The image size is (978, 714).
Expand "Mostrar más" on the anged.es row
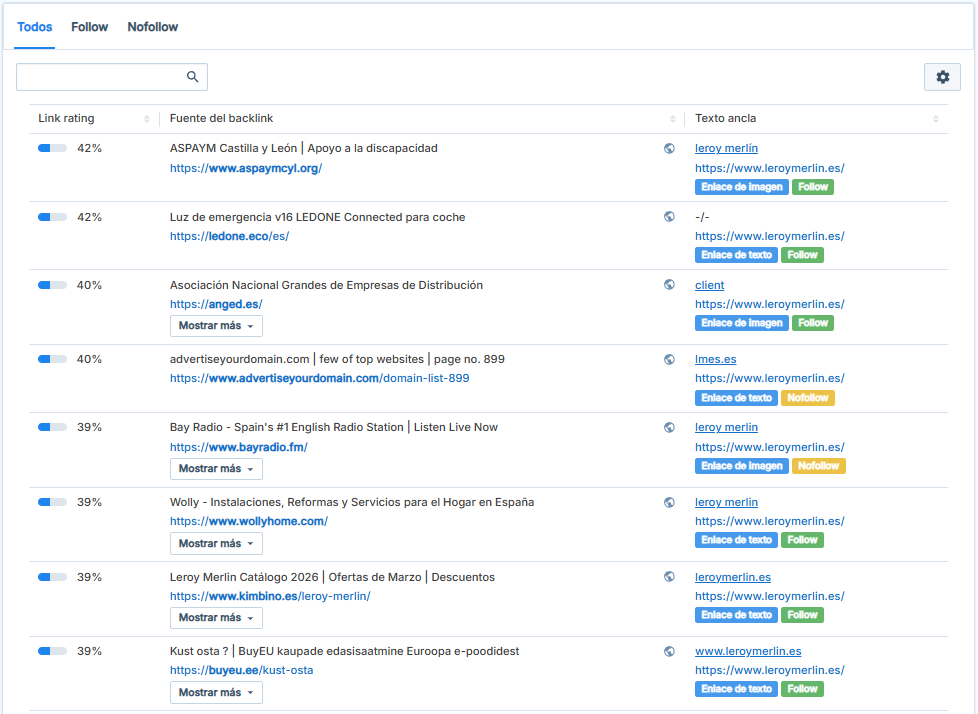[216, 325]
